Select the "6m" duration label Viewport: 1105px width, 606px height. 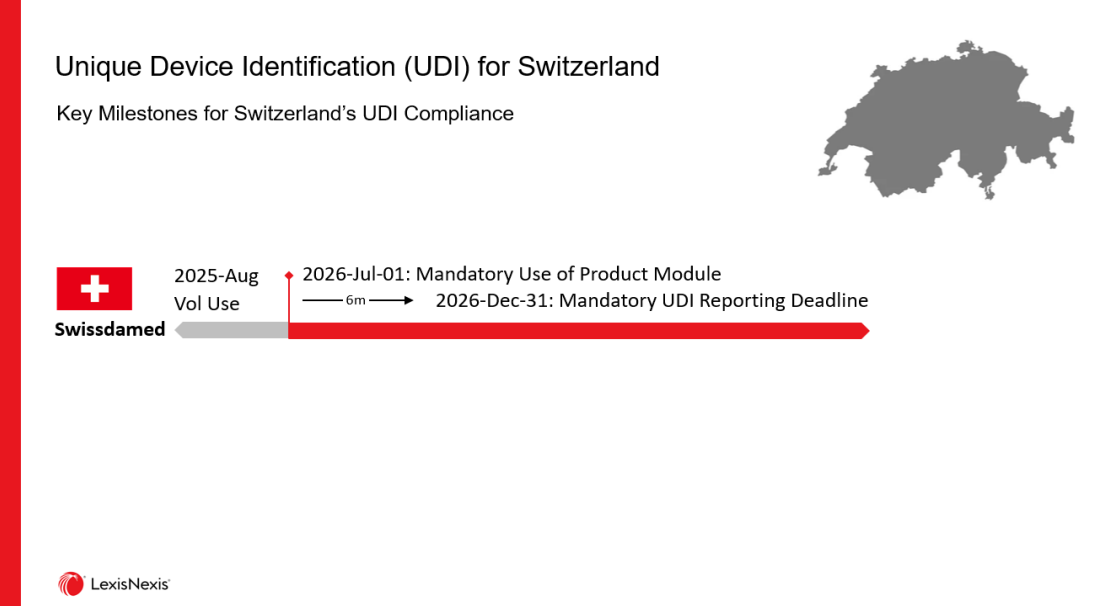pyautogui.click(x=355, y=300)
